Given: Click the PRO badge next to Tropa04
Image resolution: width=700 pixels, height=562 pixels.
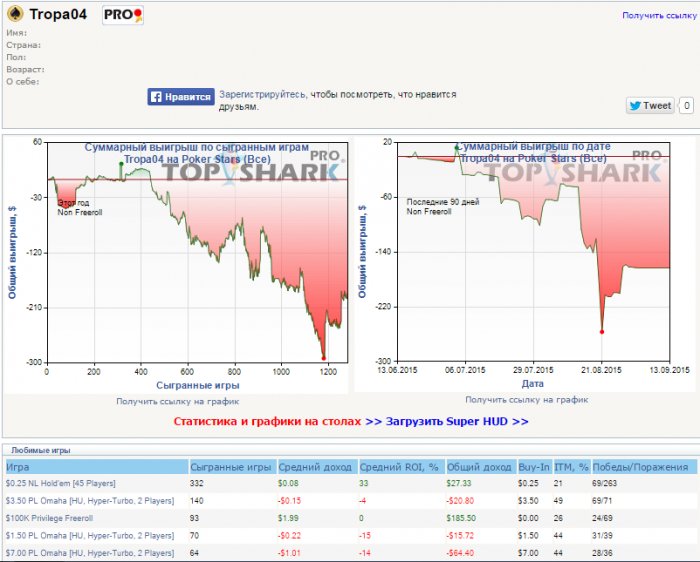Looking at the screenshot, I should click(x=123, y=15).
